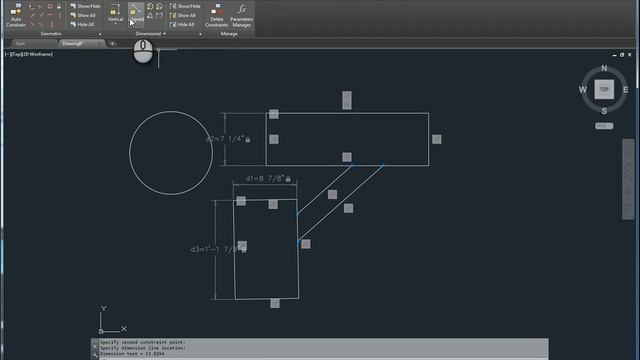640x360 pixels.
Task: Click the command line customize wrench icon
Action: (x=95, y=355)
